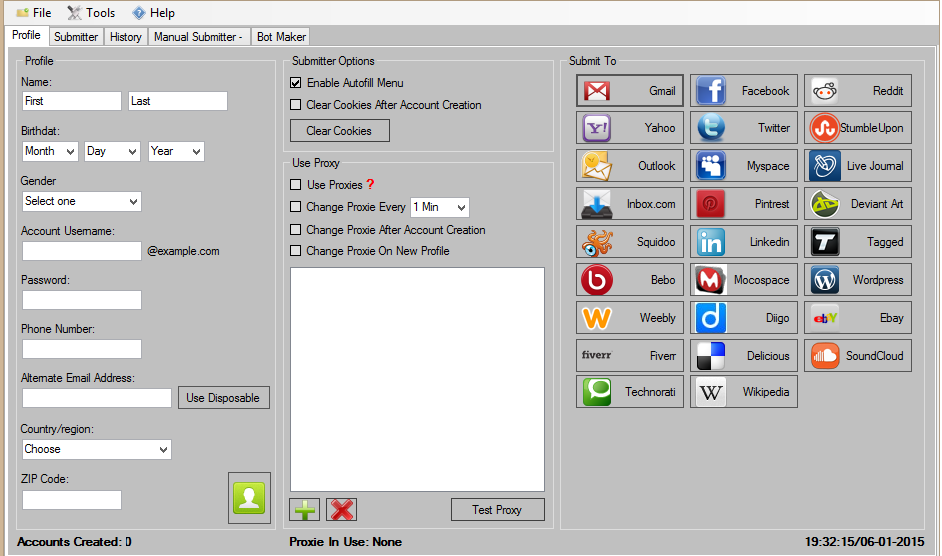Pick the Delicious button
Image resolution: width=942 pixels, height=556 pixels.
coord(744,356)
